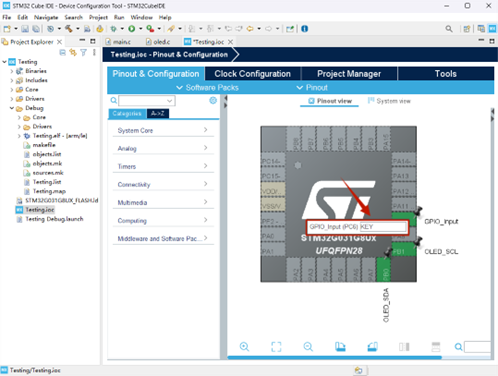Image resolution: width=498 pixels, height=376 pixels.
Task: Click the stacked layout icon in pinout toolbar
Action: pyautogui.click(x=436, y=347)
